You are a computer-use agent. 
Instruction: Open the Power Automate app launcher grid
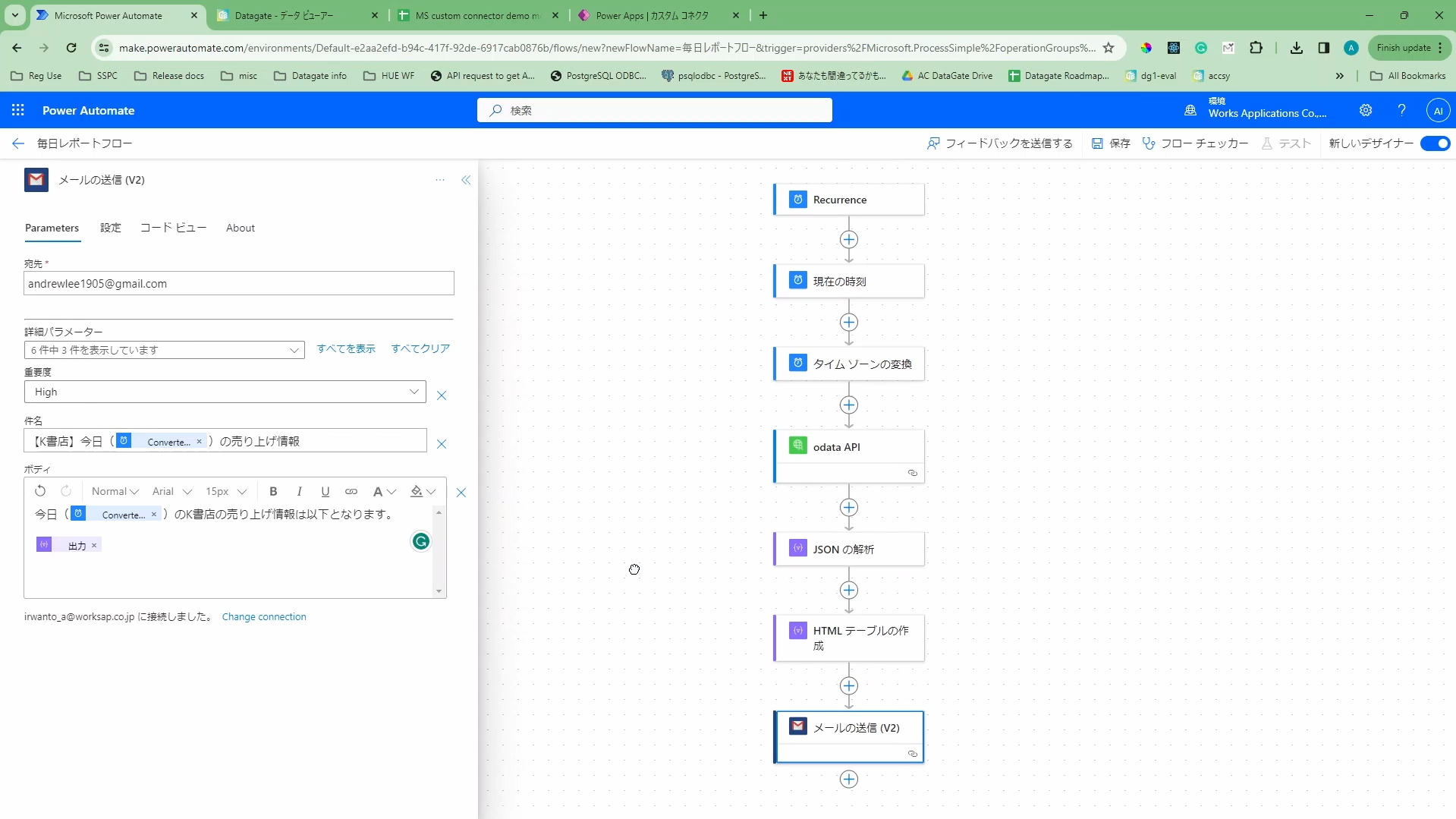click(x=18, y=110)
